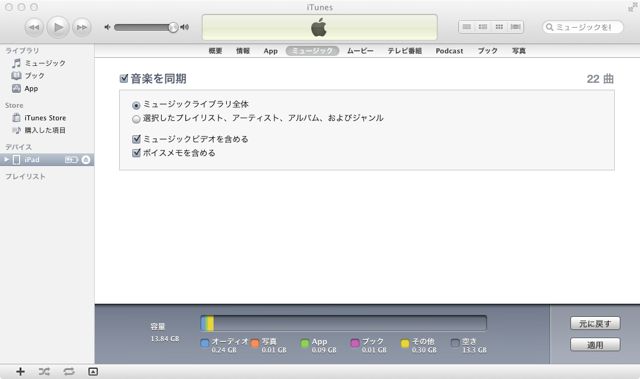Click the gray 空き color swatch
Viewport: 640px width, 379px height.
[455, 344]
